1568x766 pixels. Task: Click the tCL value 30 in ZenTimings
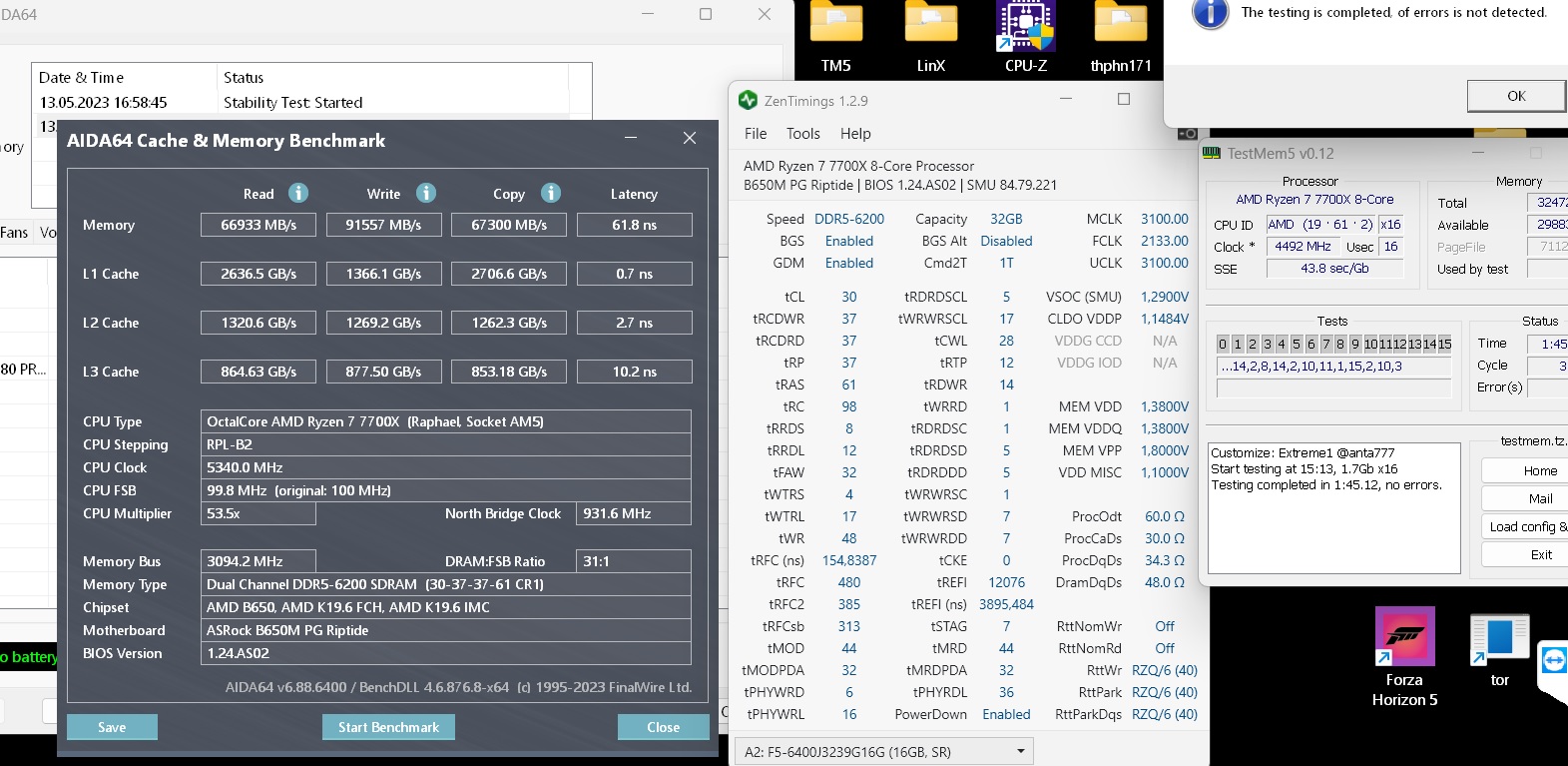[x=849, y=297]
